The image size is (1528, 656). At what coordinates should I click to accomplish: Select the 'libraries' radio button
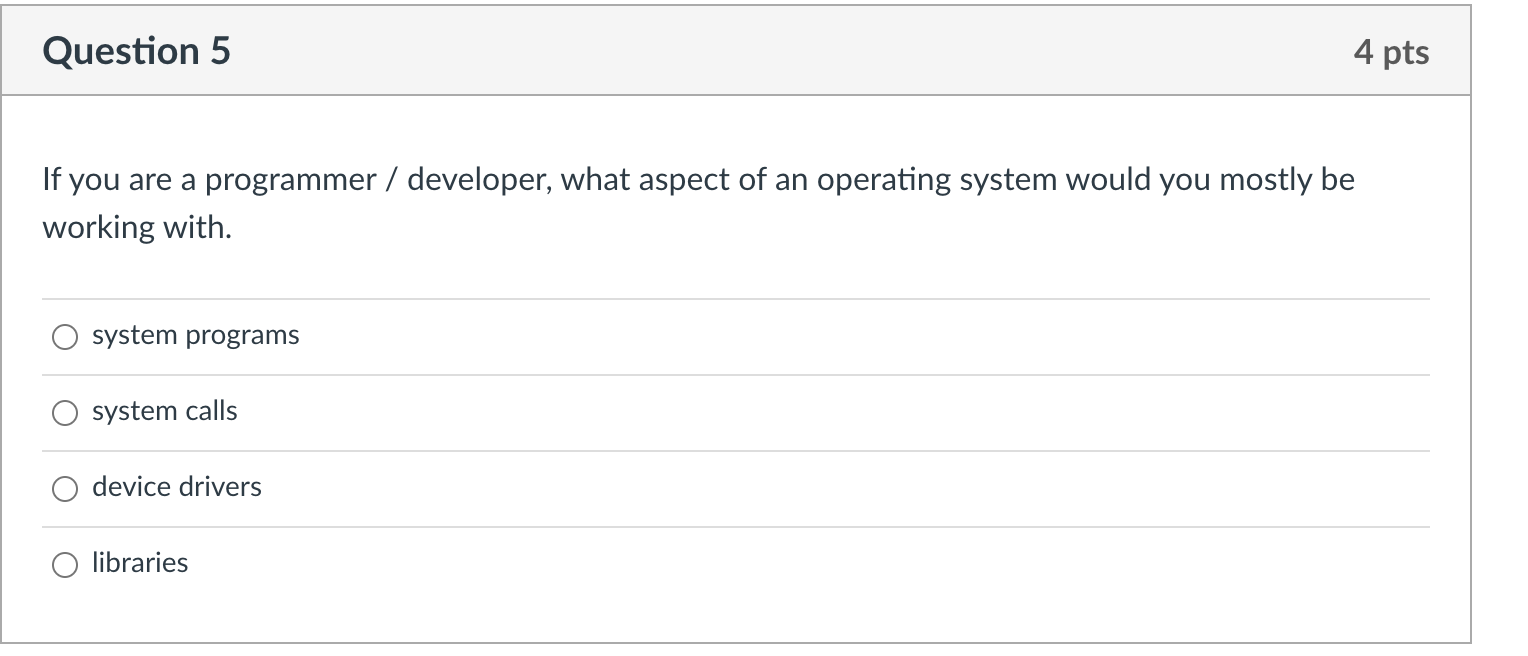[x=64, y=564]
